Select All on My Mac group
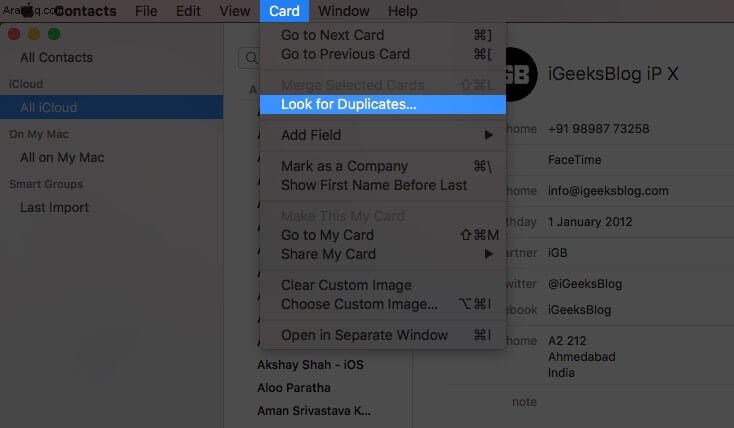734x428 pixels. point(62,158)
